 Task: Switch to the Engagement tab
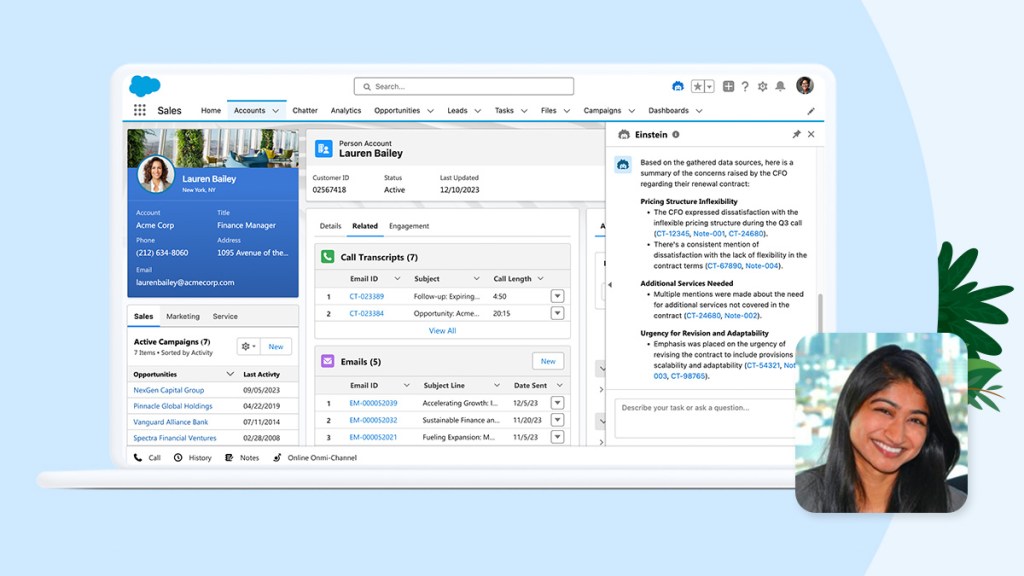pyautogui.click(x=409, y=226)
